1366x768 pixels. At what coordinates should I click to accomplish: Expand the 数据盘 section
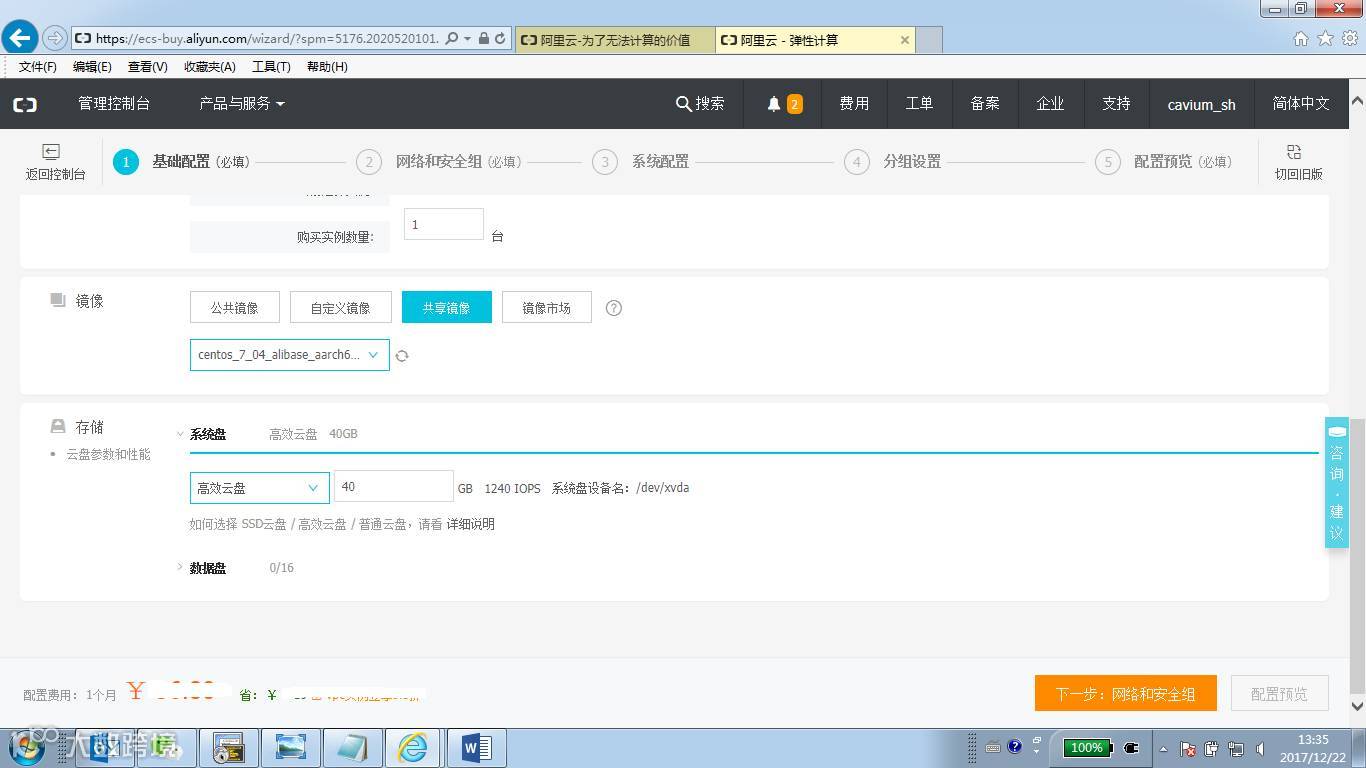(208, 568)
